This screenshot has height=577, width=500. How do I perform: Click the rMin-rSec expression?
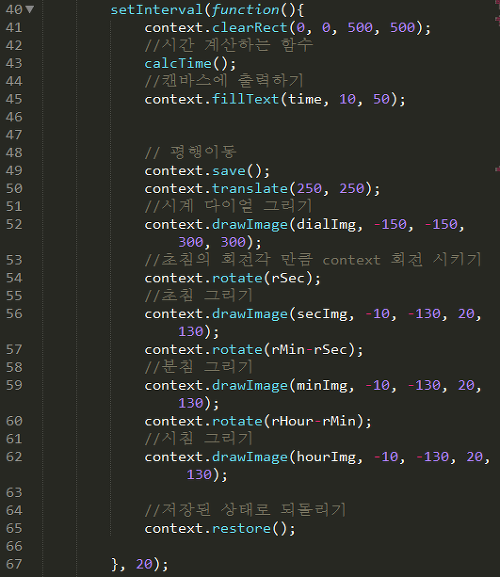pyautogui.click(x=309, y=349)
